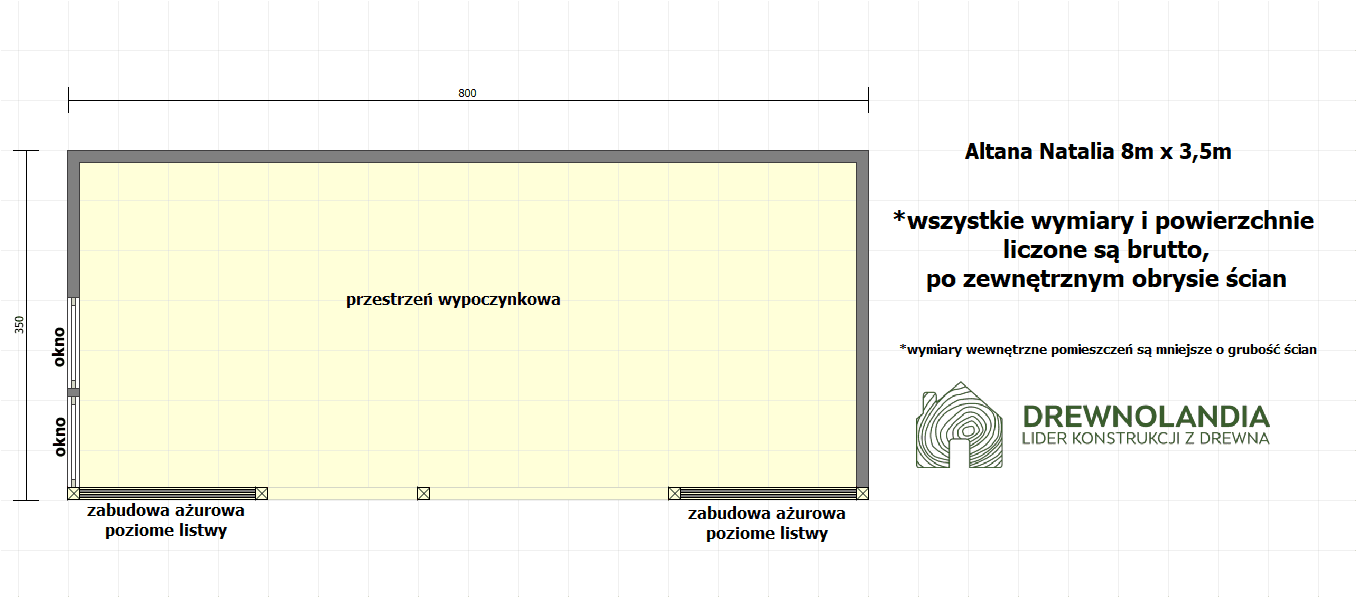Click the note about "wymiary wewnętrzne pomieszczeń"
The image size is (1356, 597).
point(1108,349)
